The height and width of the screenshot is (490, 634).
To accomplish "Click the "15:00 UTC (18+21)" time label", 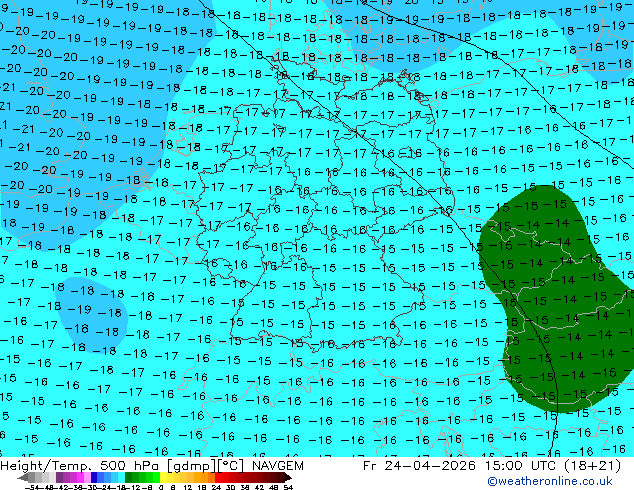I will pos(553,466).
